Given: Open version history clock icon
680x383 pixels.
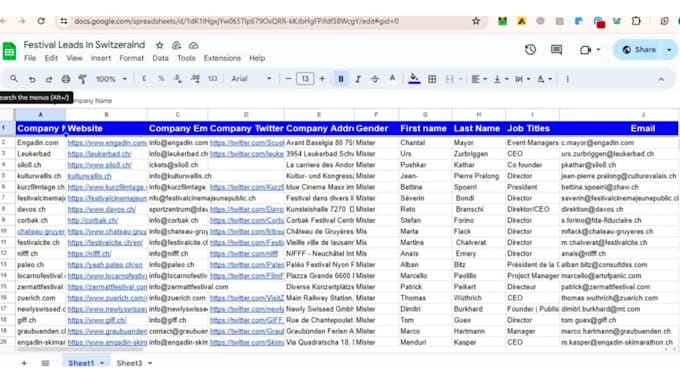Looking at the screenshot, I should coord(530,49).
